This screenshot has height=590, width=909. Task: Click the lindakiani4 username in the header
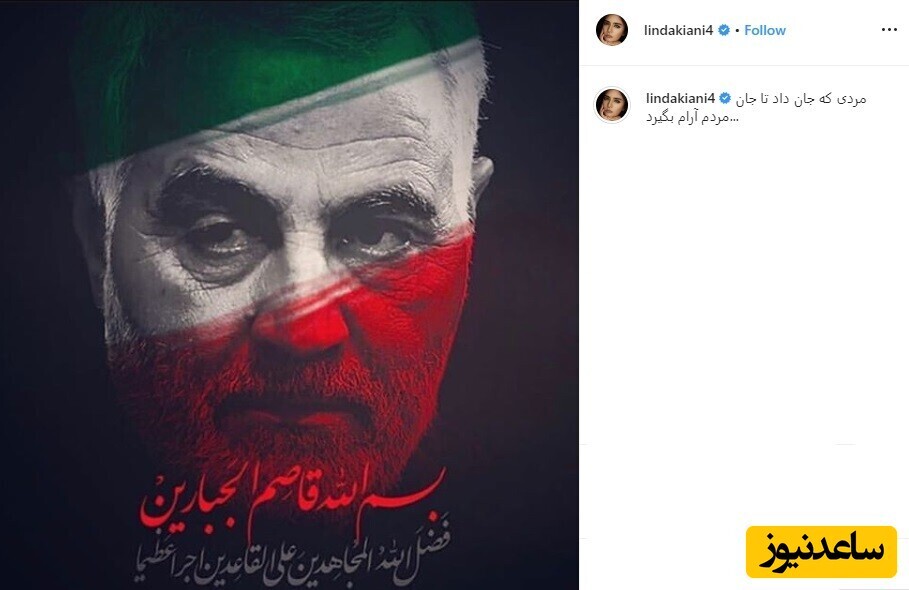pos(678,30)
